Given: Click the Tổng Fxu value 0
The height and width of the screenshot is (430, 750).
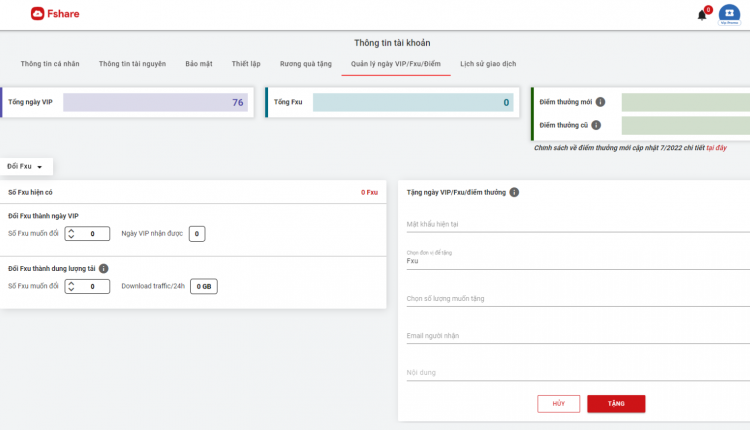Looking at the screenshot, I should click(506, 102).
